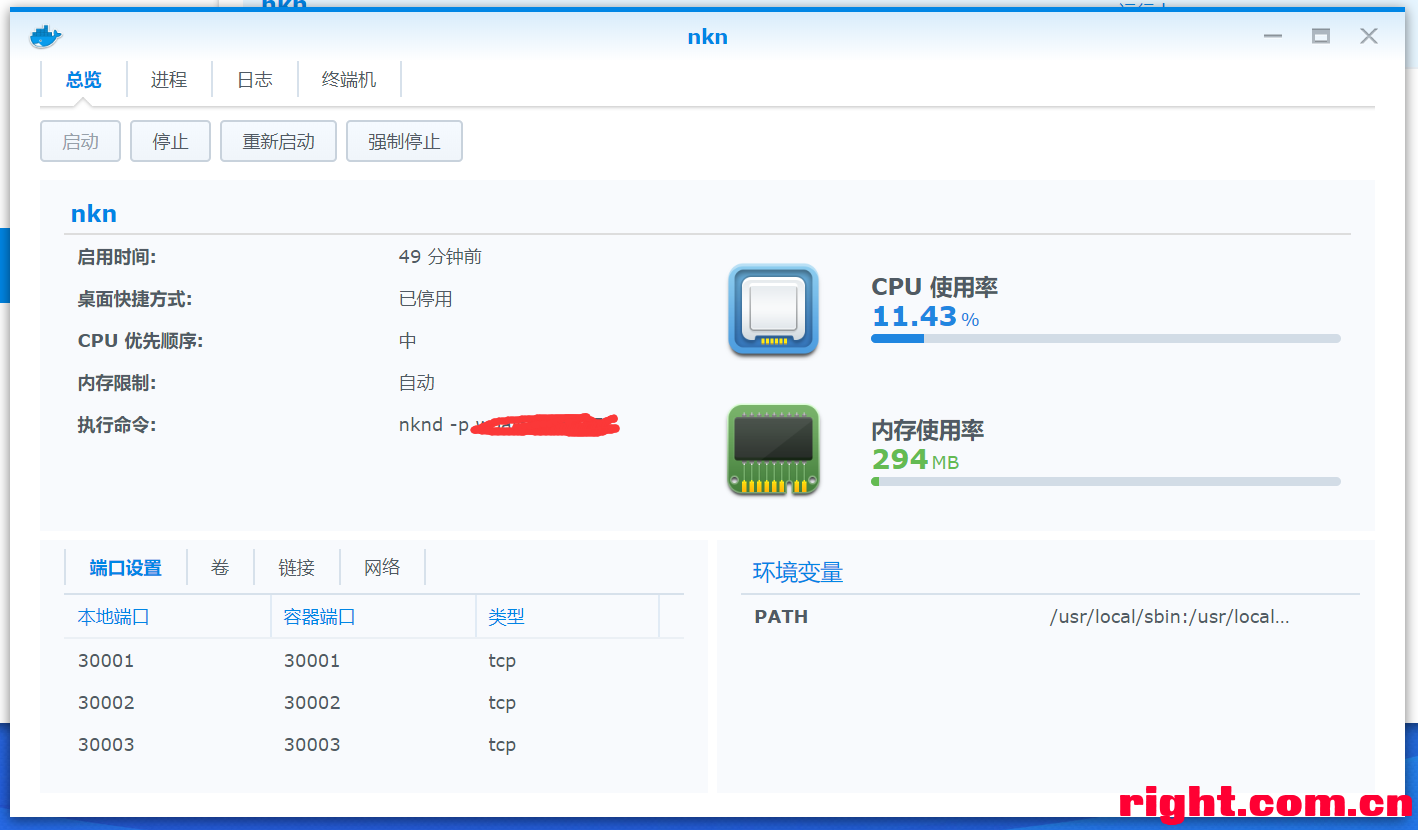Click the CPU priority value 中

pyautogui.click(x=407, y=341)
